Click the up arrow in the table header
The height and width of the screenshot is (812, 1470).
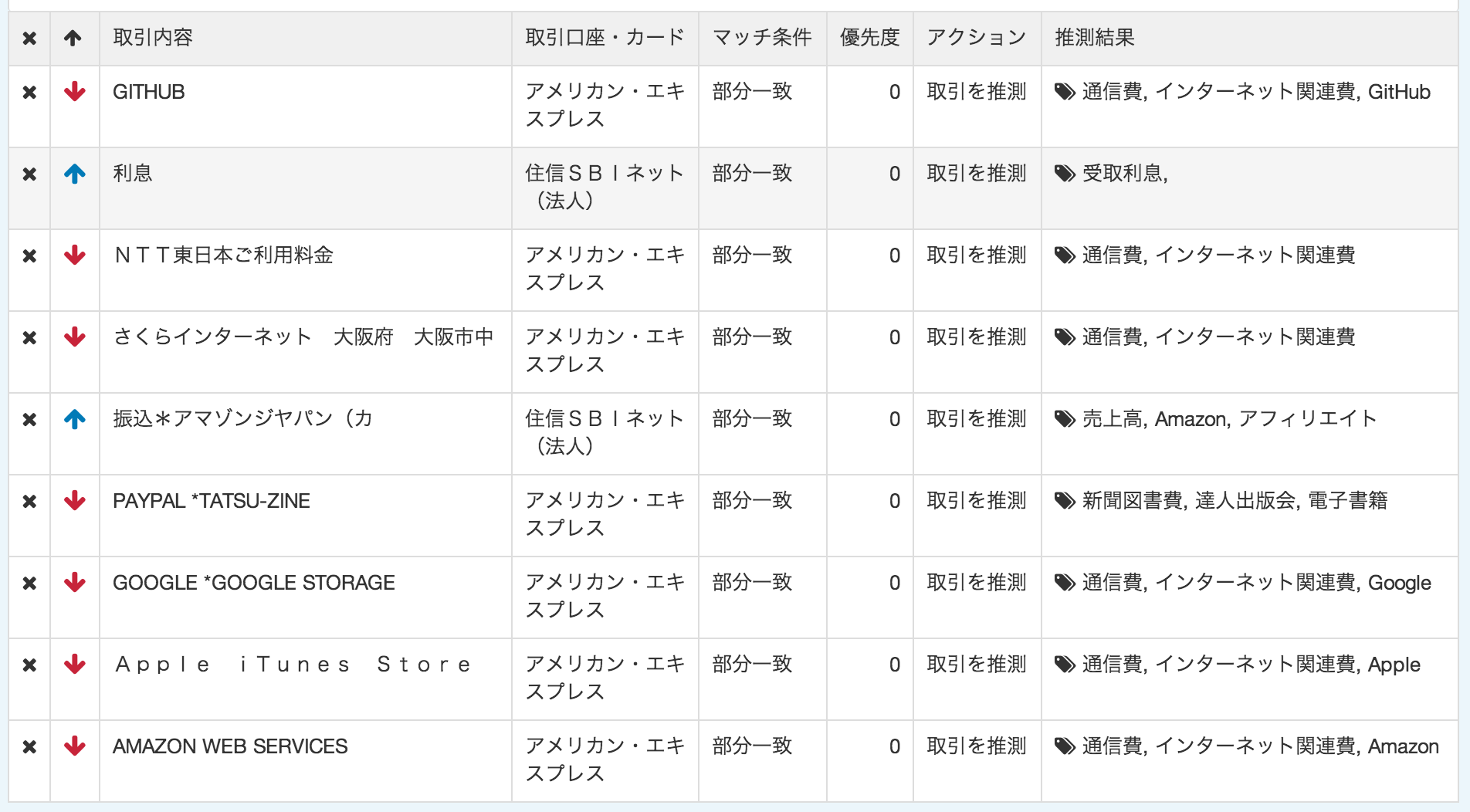pos(74,36)
